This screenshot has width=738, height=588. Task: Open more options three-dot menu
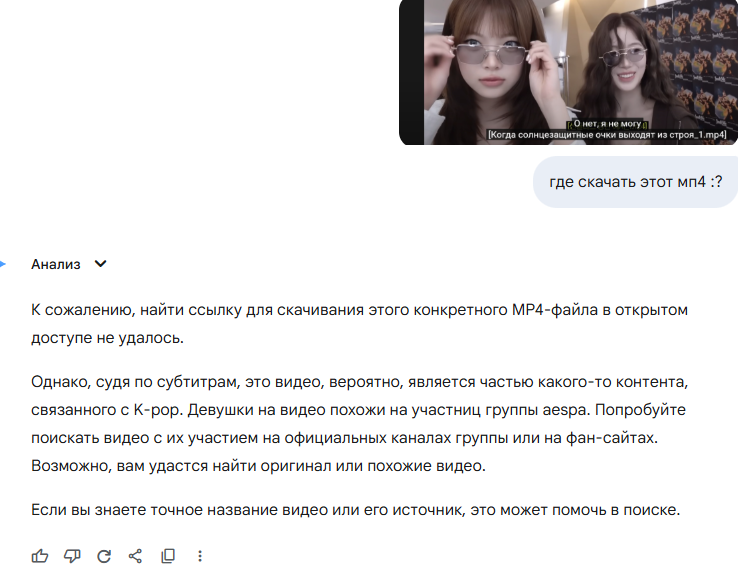click(x=200, y=556)
